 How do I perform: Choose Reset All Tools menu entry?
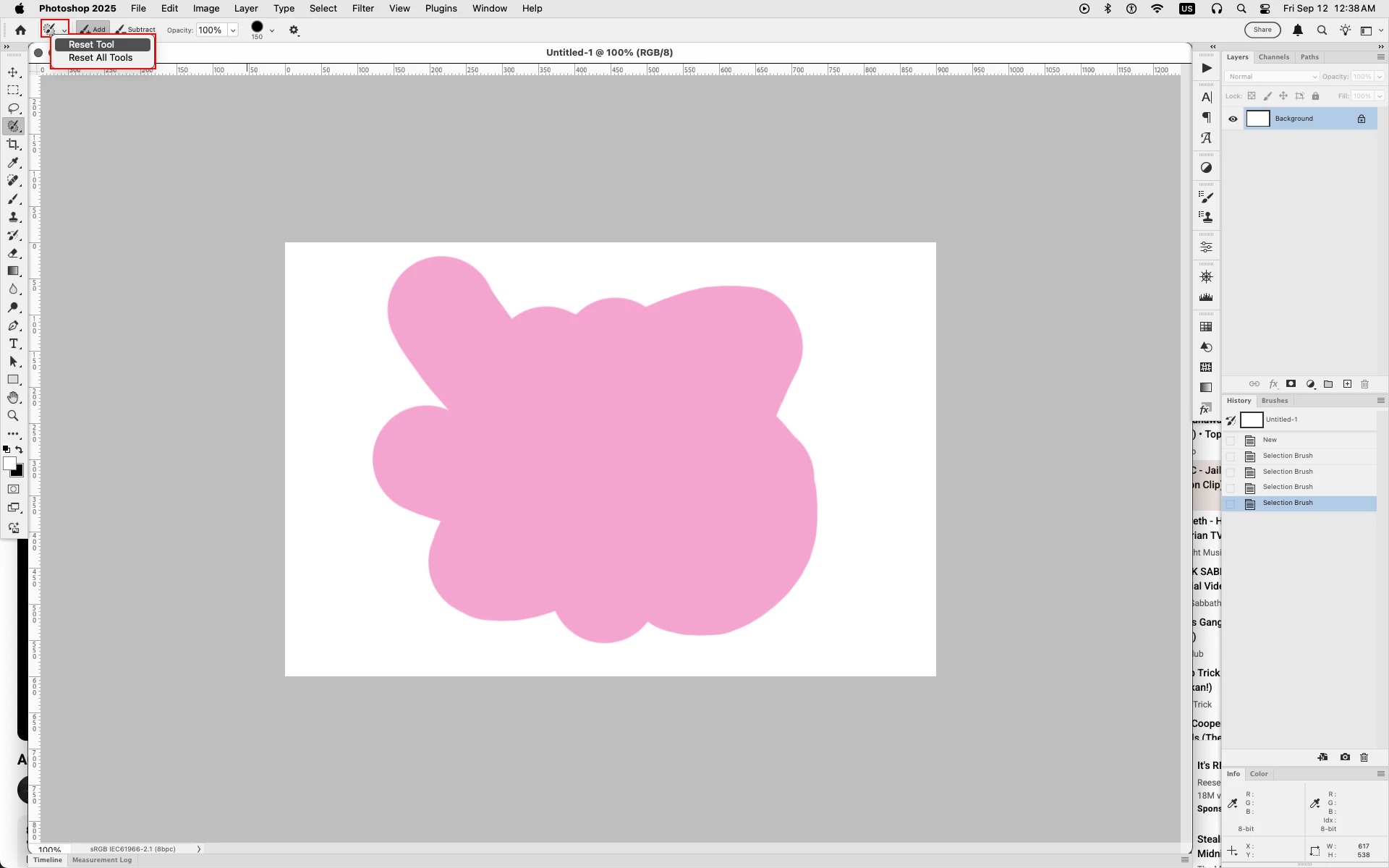[x=101, y=58]
